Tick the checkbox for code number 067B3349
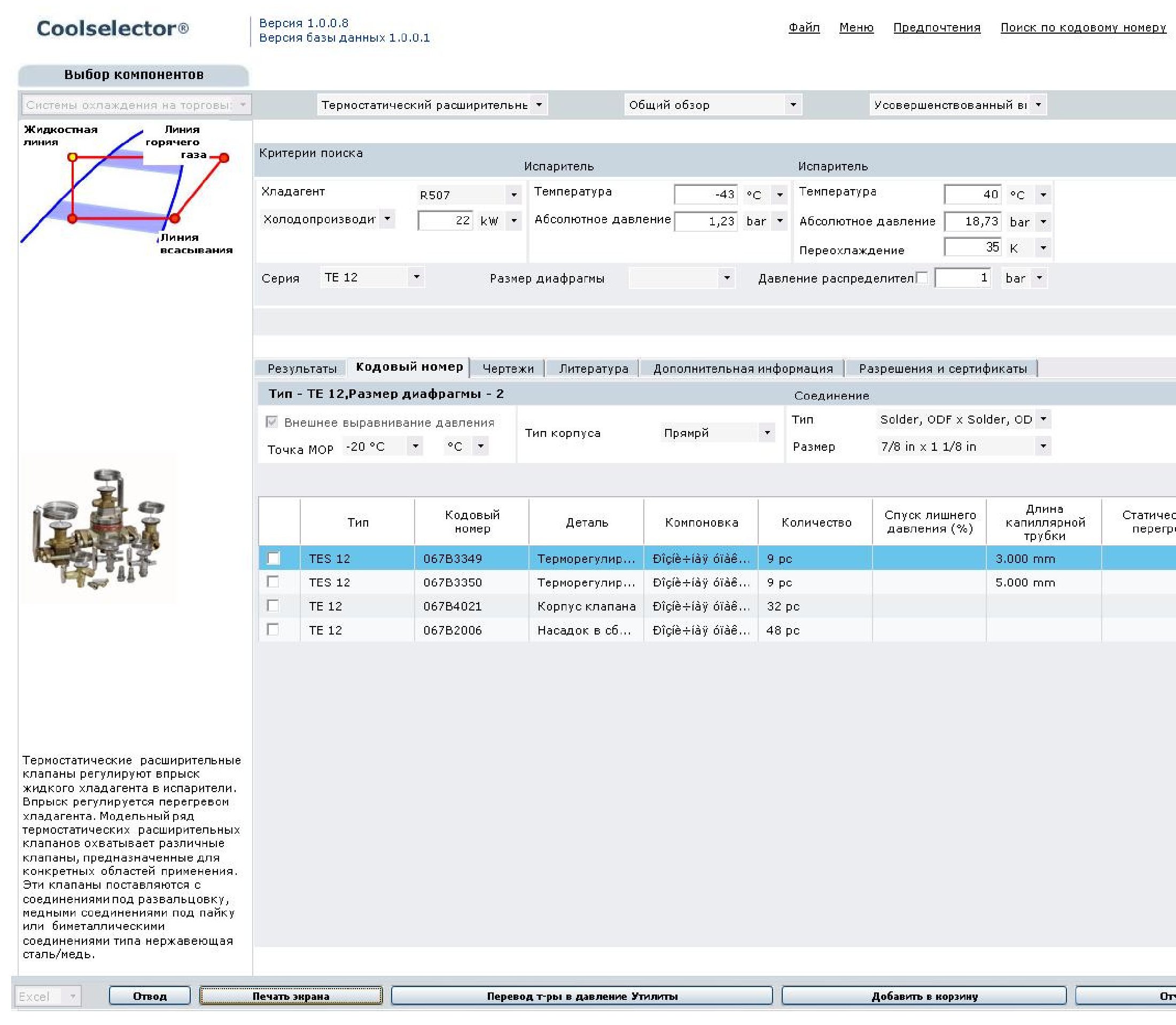 coord(274,558)
